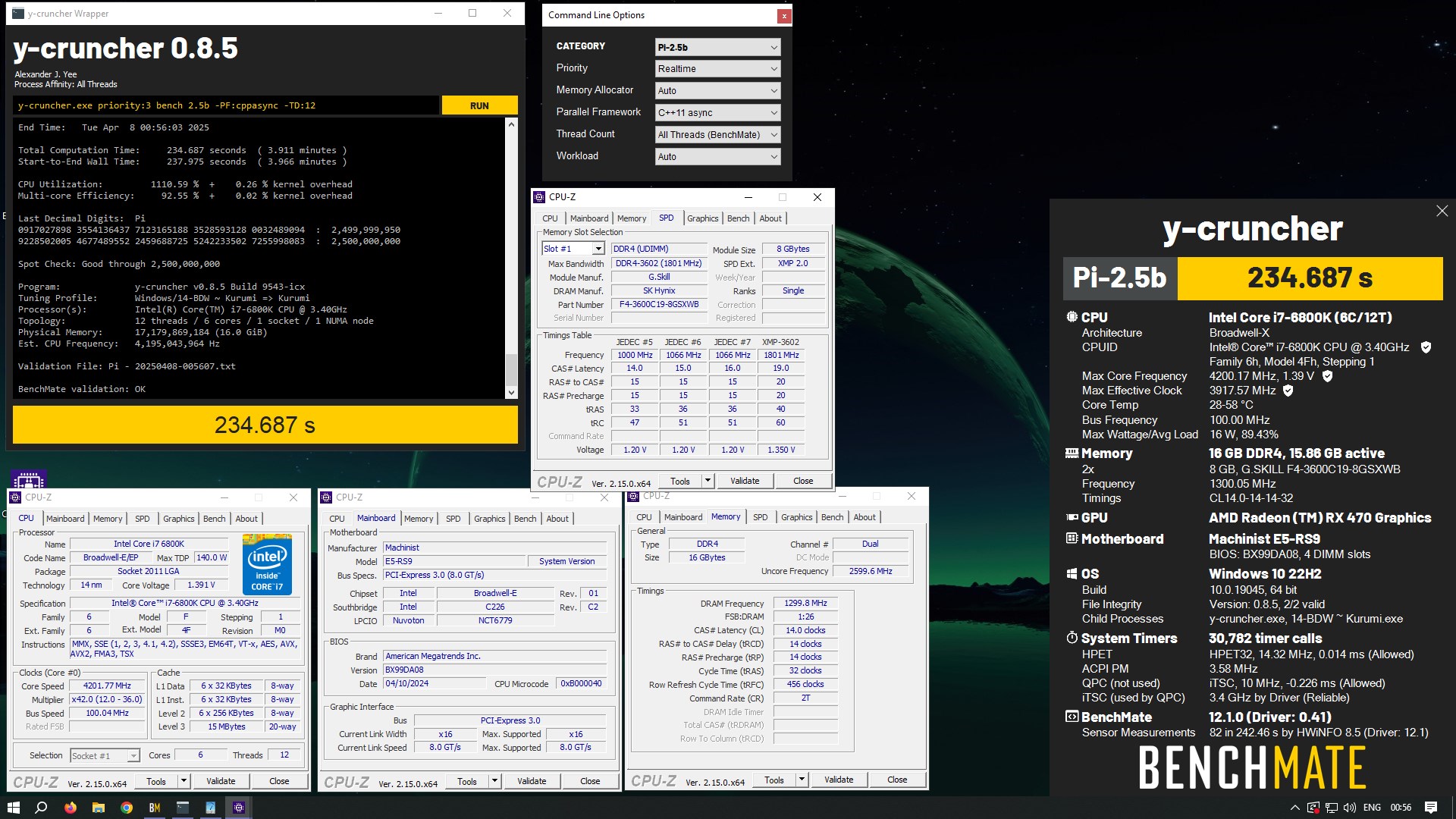Click the language indicator ENG in the tray
This screenshot has height=819, width=1456.
1372,808
